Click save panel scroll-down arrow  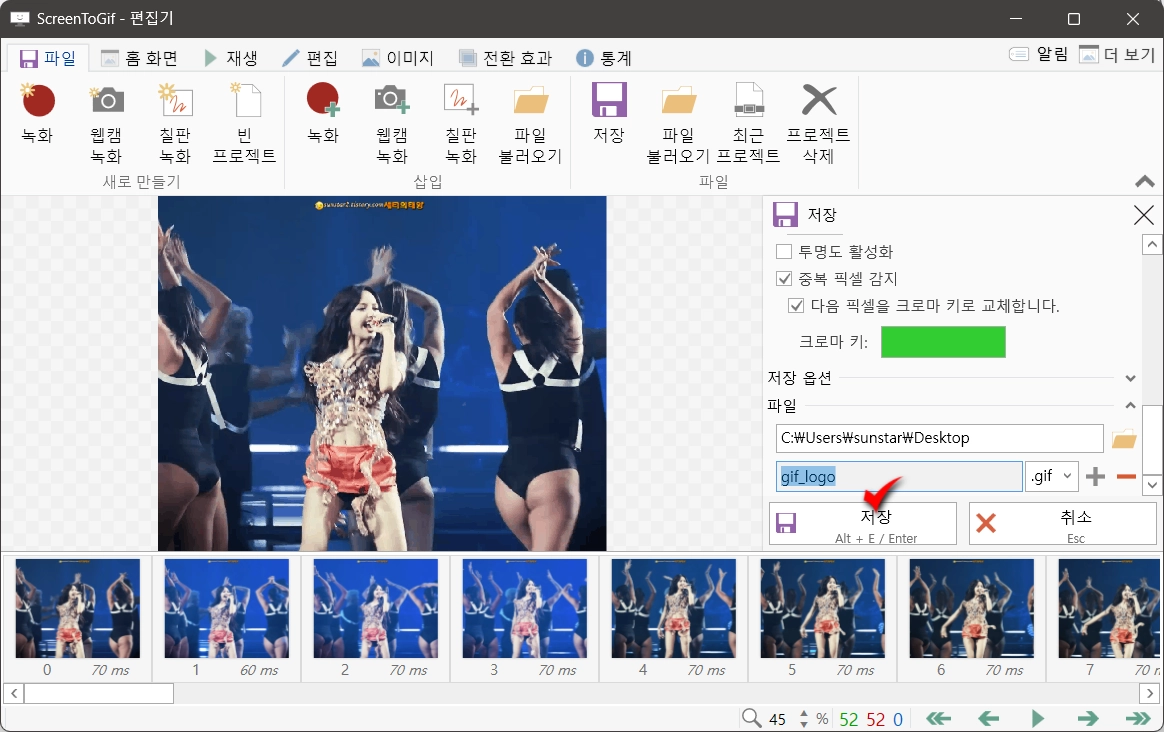coord(1152,485)
